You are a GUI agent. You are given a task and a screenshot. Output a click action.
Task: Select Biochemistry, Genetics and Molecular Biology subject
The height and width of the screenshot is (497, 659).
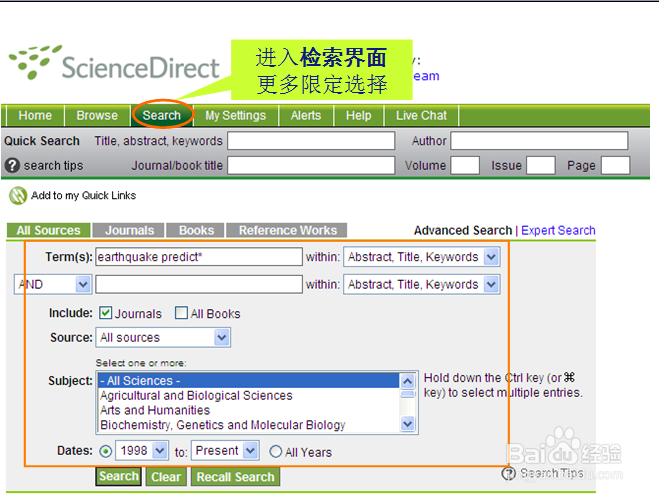pyautogui.click(x=249, y=425)
